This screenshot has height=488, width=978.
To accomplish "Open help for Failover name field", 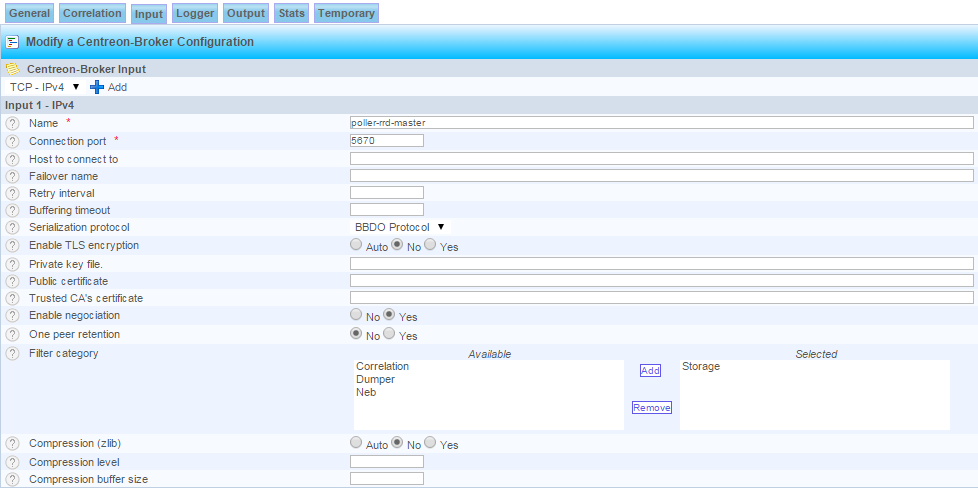I will 12,176.
